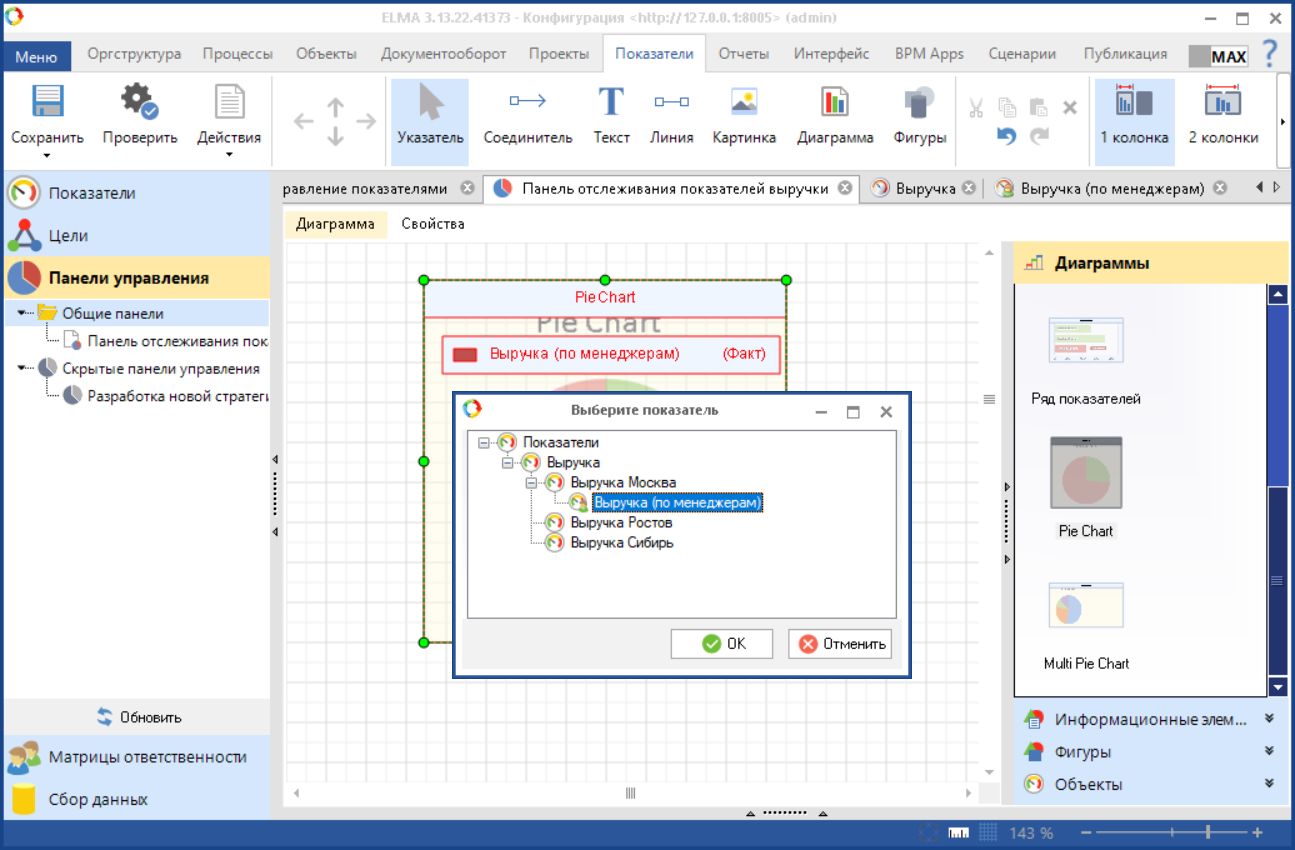Image resolution: width=1295 pixels, height=850 pixels.
Task: Switch to the Оргструктура ribbon tab
Action: [x=134, y=54]
